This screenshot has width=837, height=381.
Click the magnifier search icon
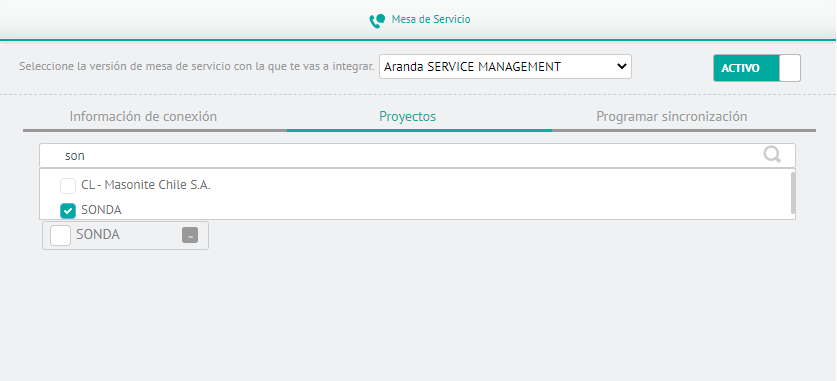click(x=772, y=155)
